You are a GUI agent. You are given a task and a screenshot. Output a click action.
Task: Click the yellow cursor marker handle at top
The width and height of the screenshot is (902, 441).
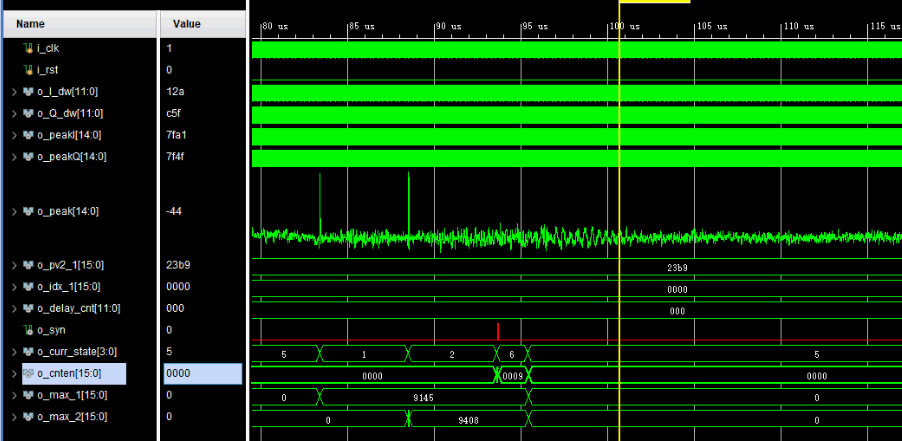click(654, 2)
